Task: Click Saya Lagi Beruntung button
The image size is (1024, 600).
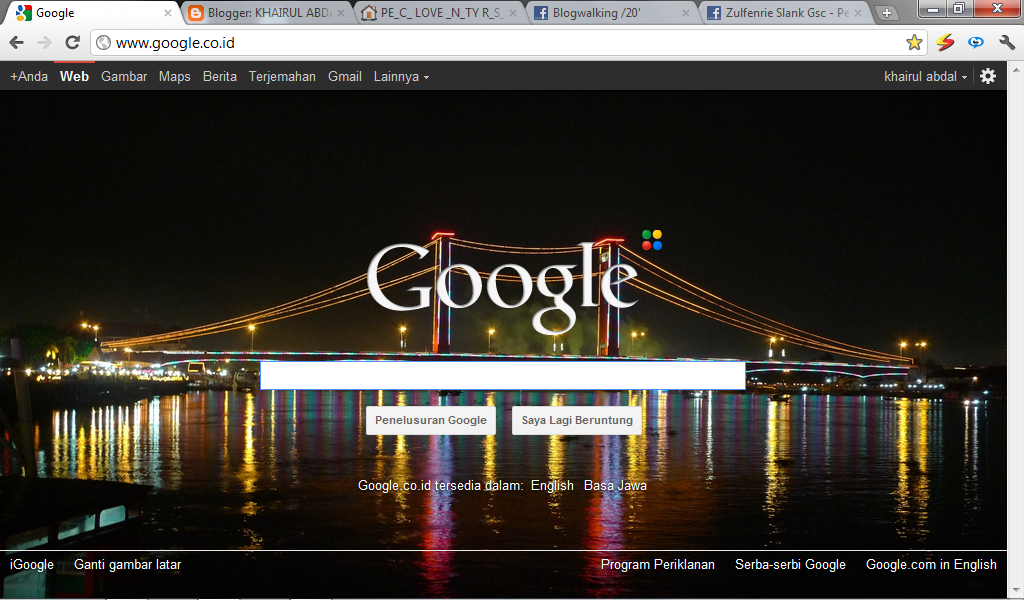Action: coord(577,420)
